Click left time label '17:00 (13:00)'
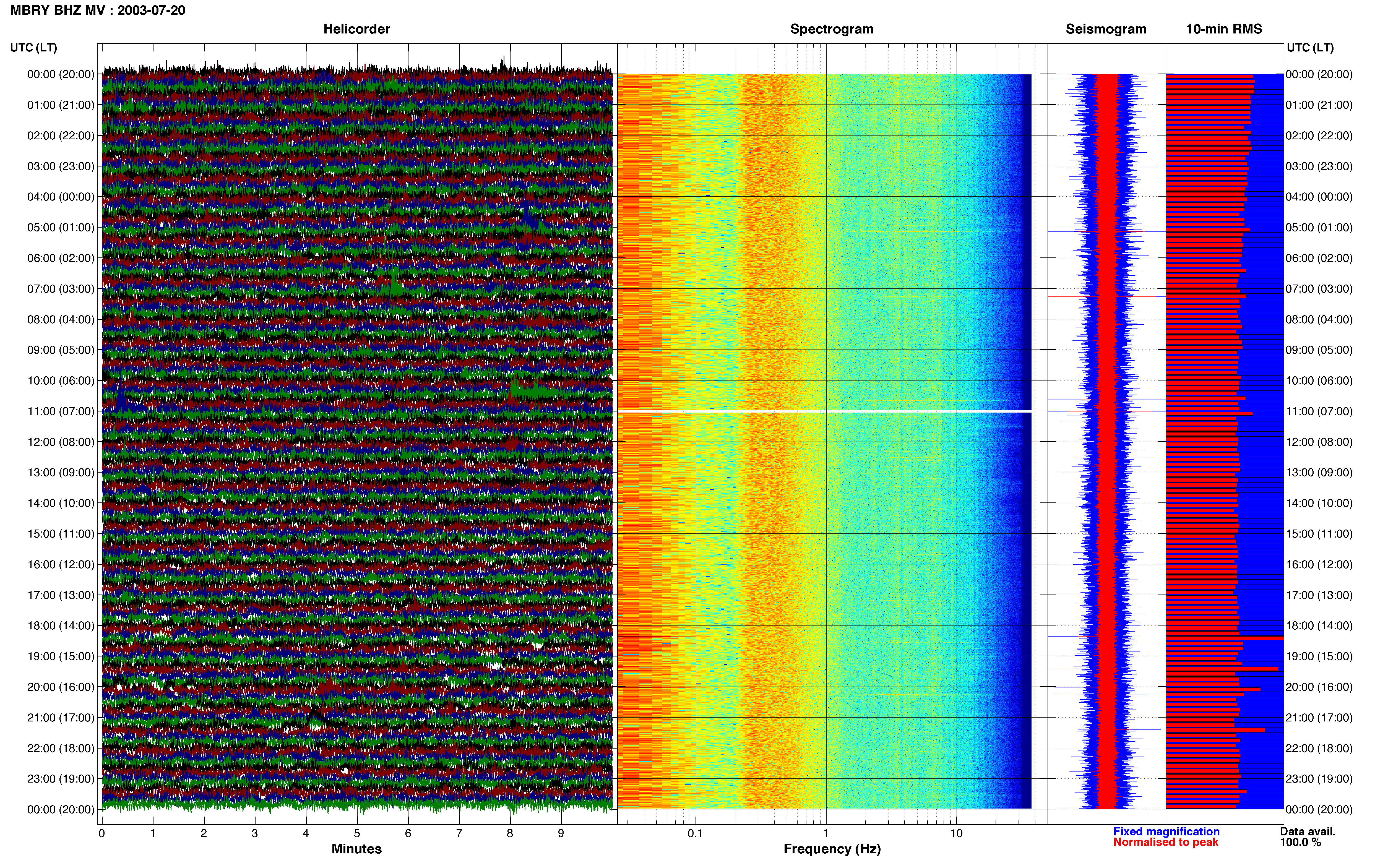 [x=61, y=595]
